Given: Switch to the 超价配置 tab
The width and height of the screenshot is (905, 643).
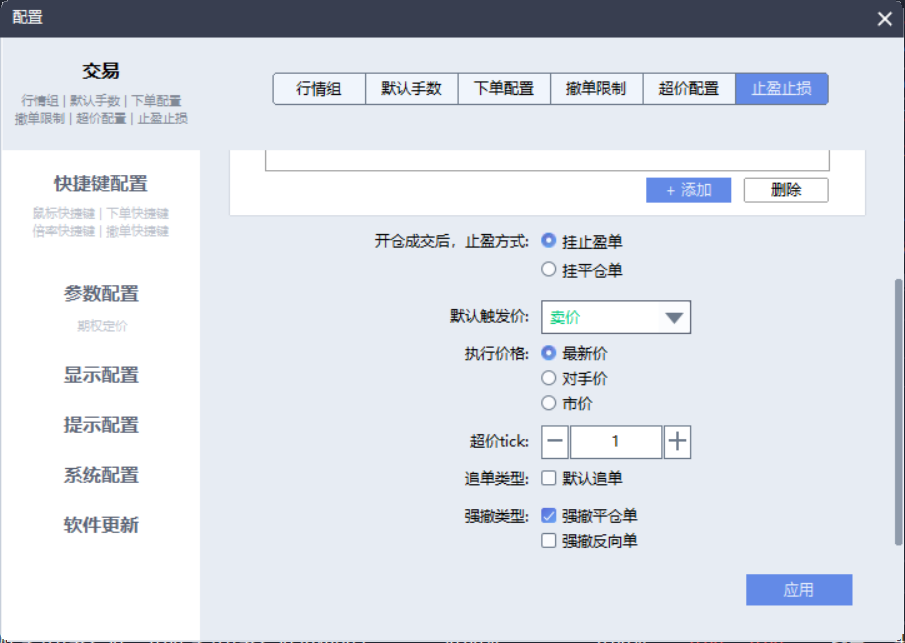Looking at the screenshot, I should (x=689, y=88).
